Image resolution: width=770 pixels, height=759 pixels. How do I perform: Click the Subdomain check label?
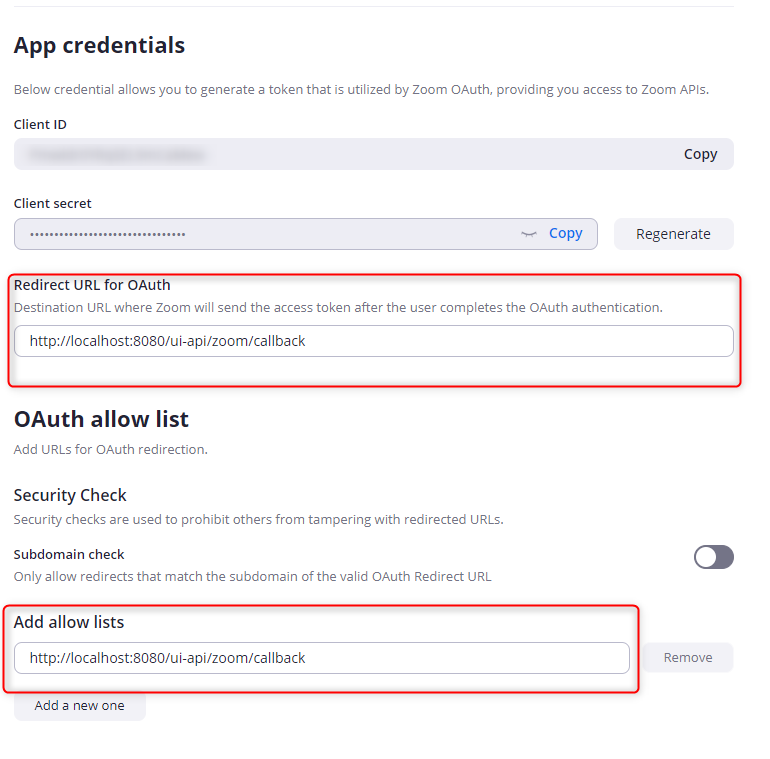pyautogui.click(x=69, y=554)
